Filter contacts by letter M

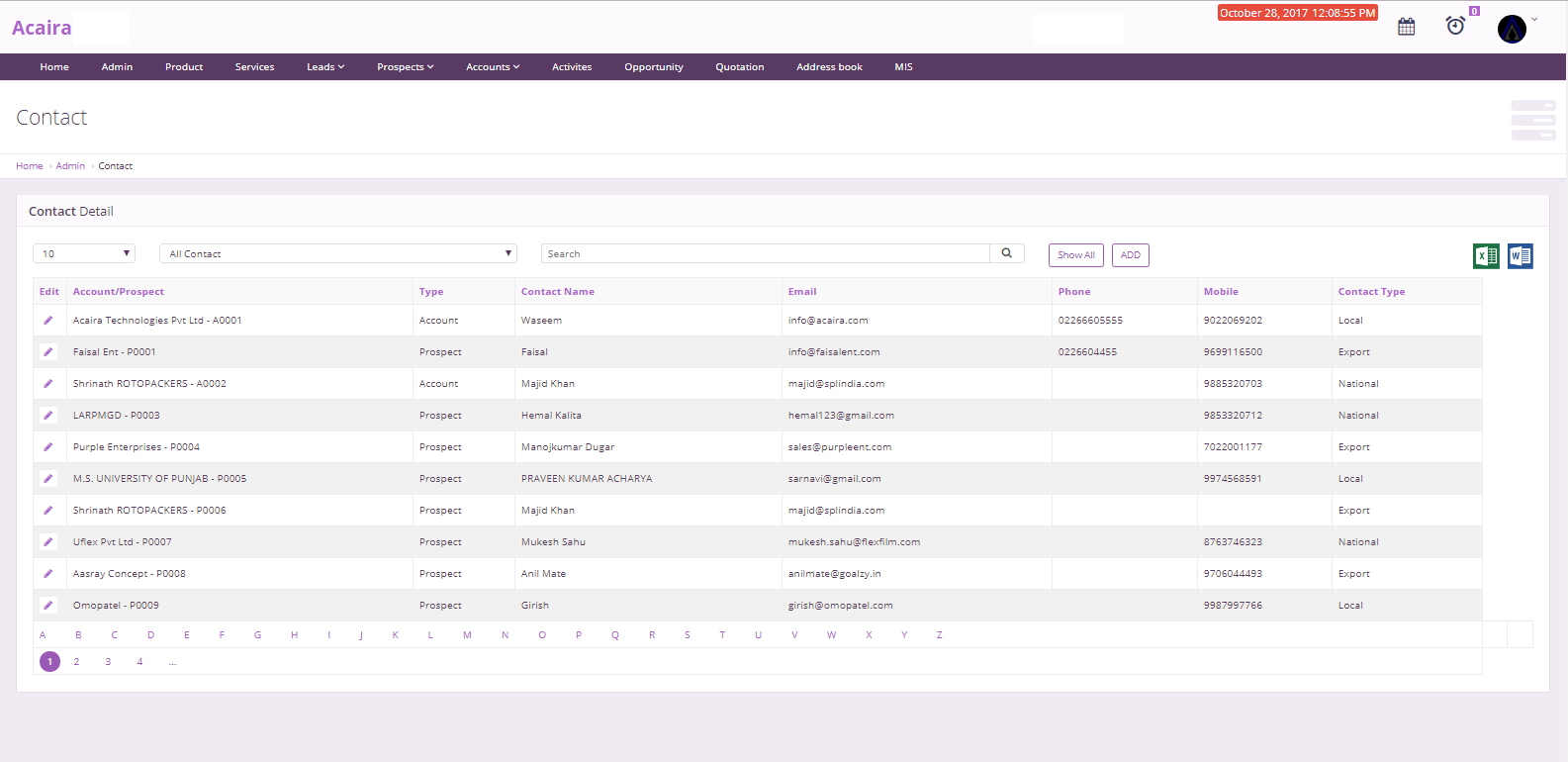click(467, 635)
